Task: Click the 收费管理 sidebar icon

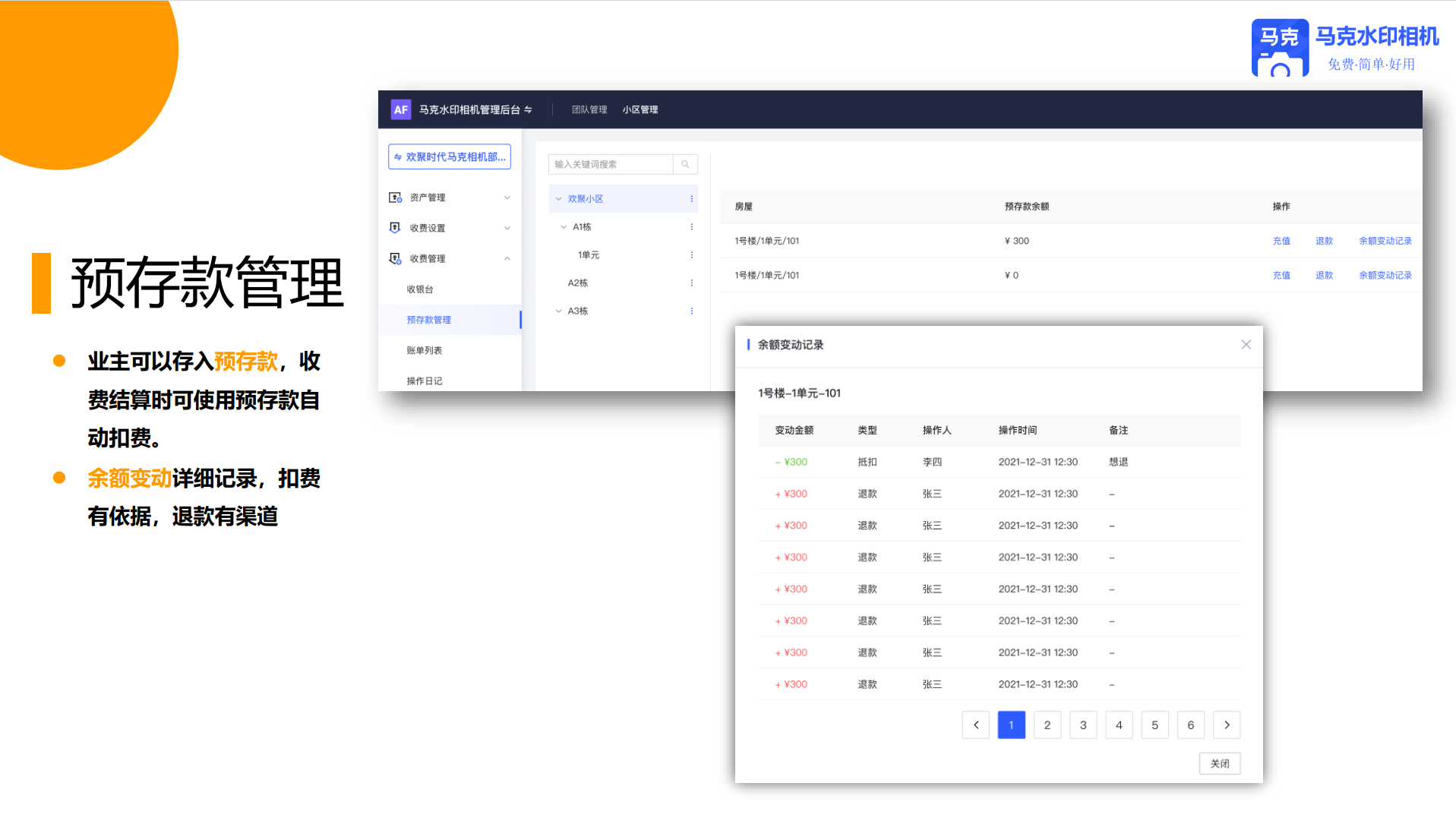Action: (395, 258)
